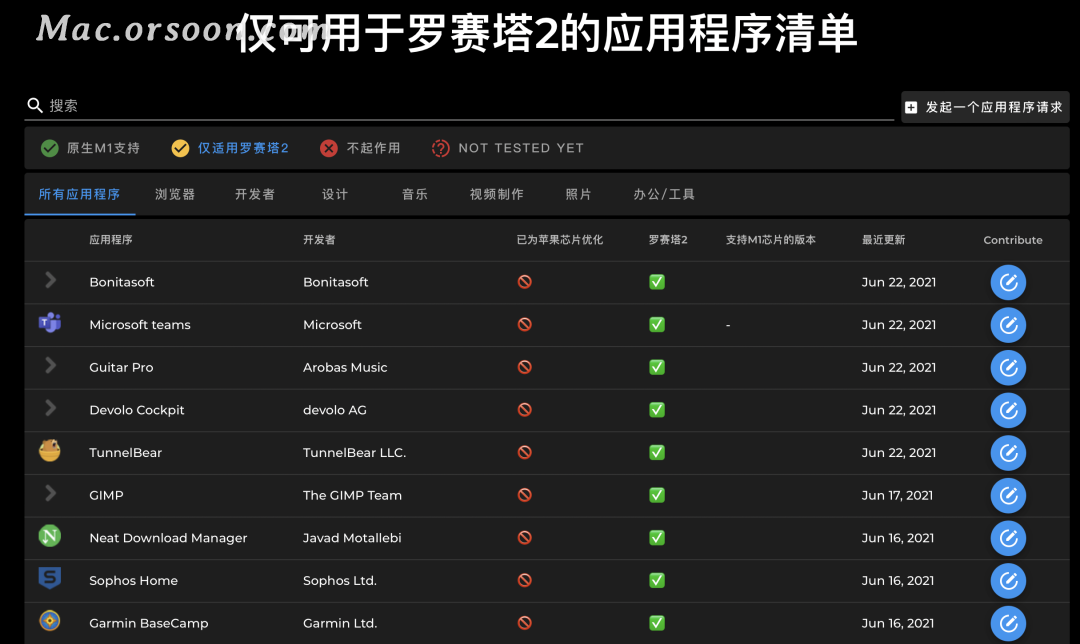The image size is (1080, 644).
Task: Click the Bonitasoft application name
Action: pyautogui.click(x=122, y=282)
